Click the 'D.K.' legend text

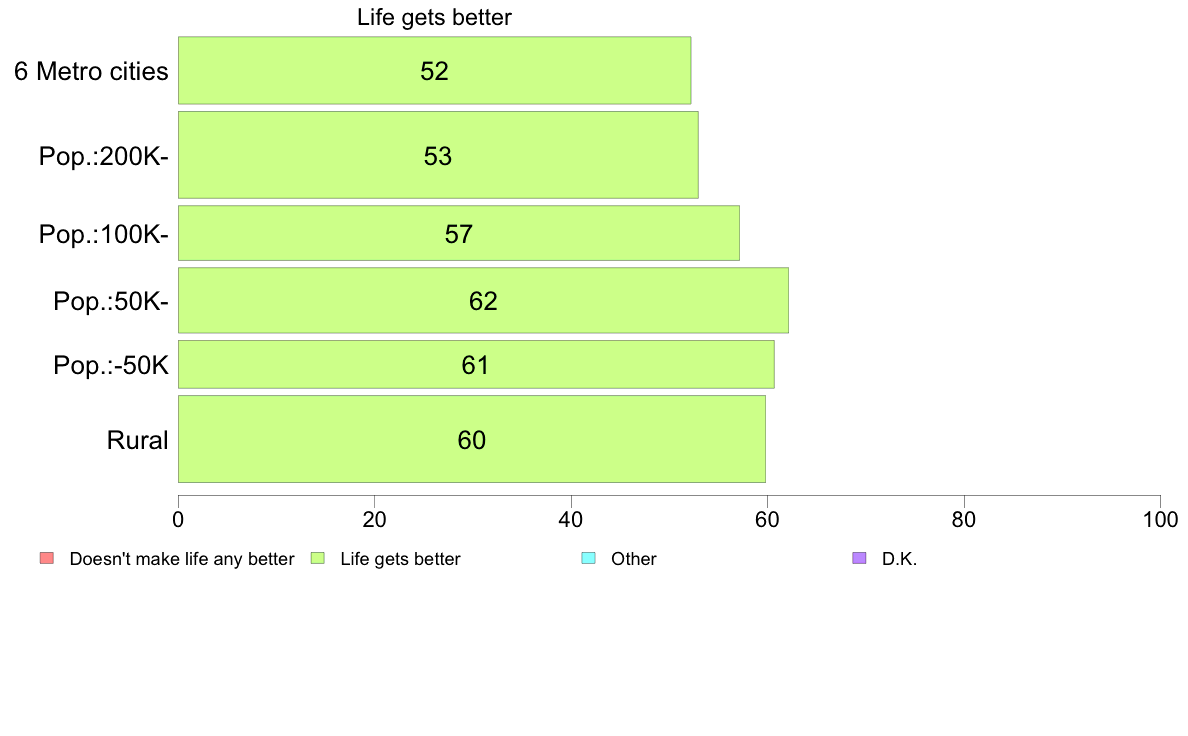click(899, 559)
